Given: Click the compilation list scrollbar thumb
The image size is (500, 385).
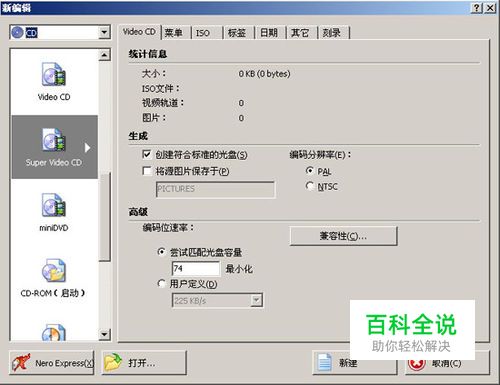Looking at the screenshot, I should click(105, 217).
